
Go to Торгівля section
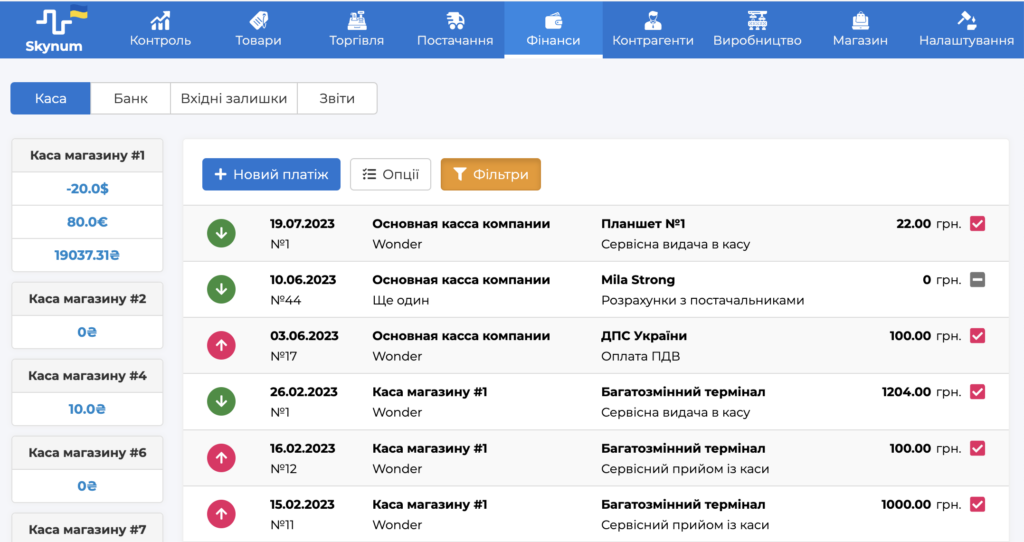[357, 30]
